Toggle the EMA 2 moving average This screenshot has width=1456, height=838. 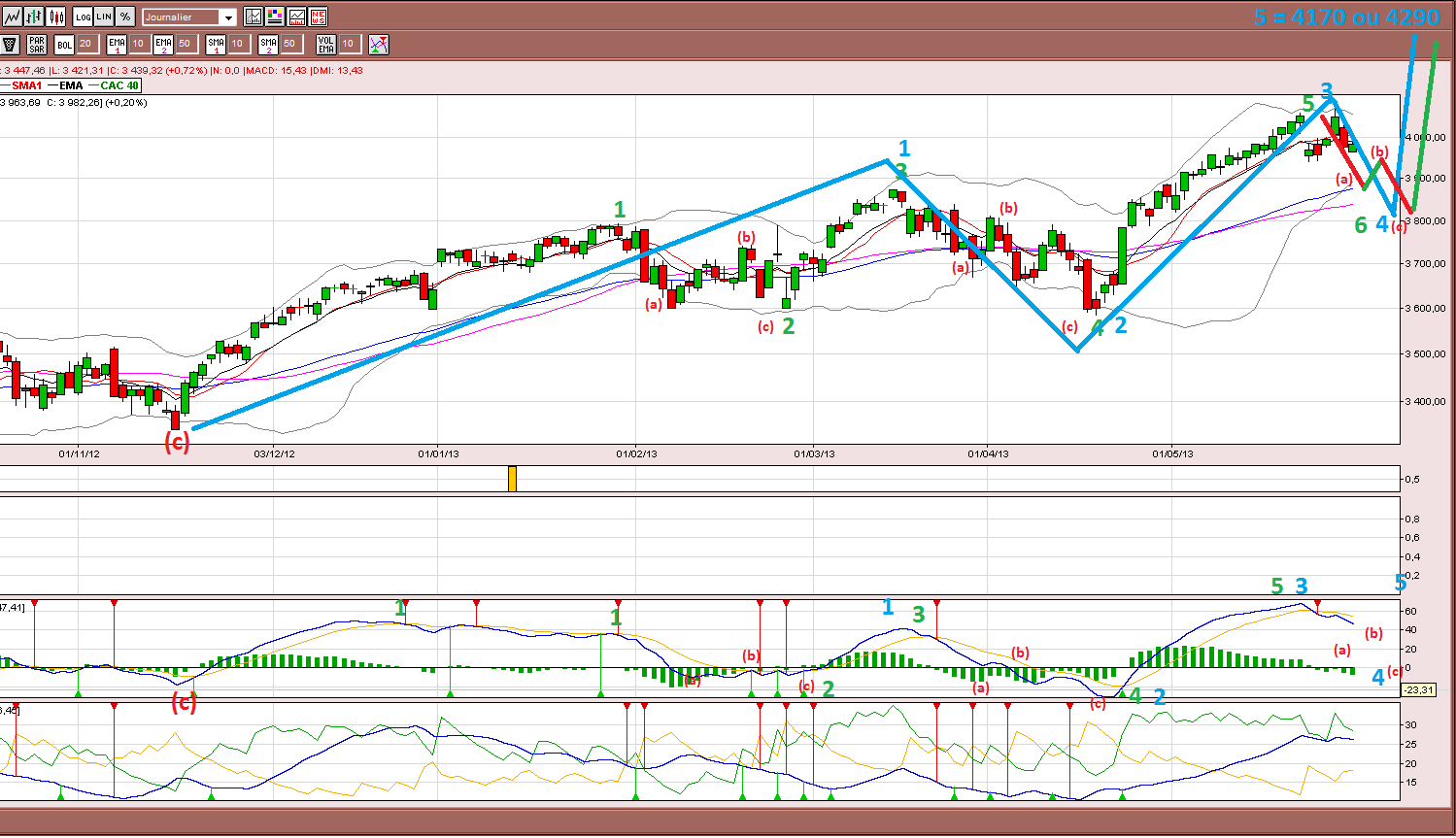tap(163, 44)
